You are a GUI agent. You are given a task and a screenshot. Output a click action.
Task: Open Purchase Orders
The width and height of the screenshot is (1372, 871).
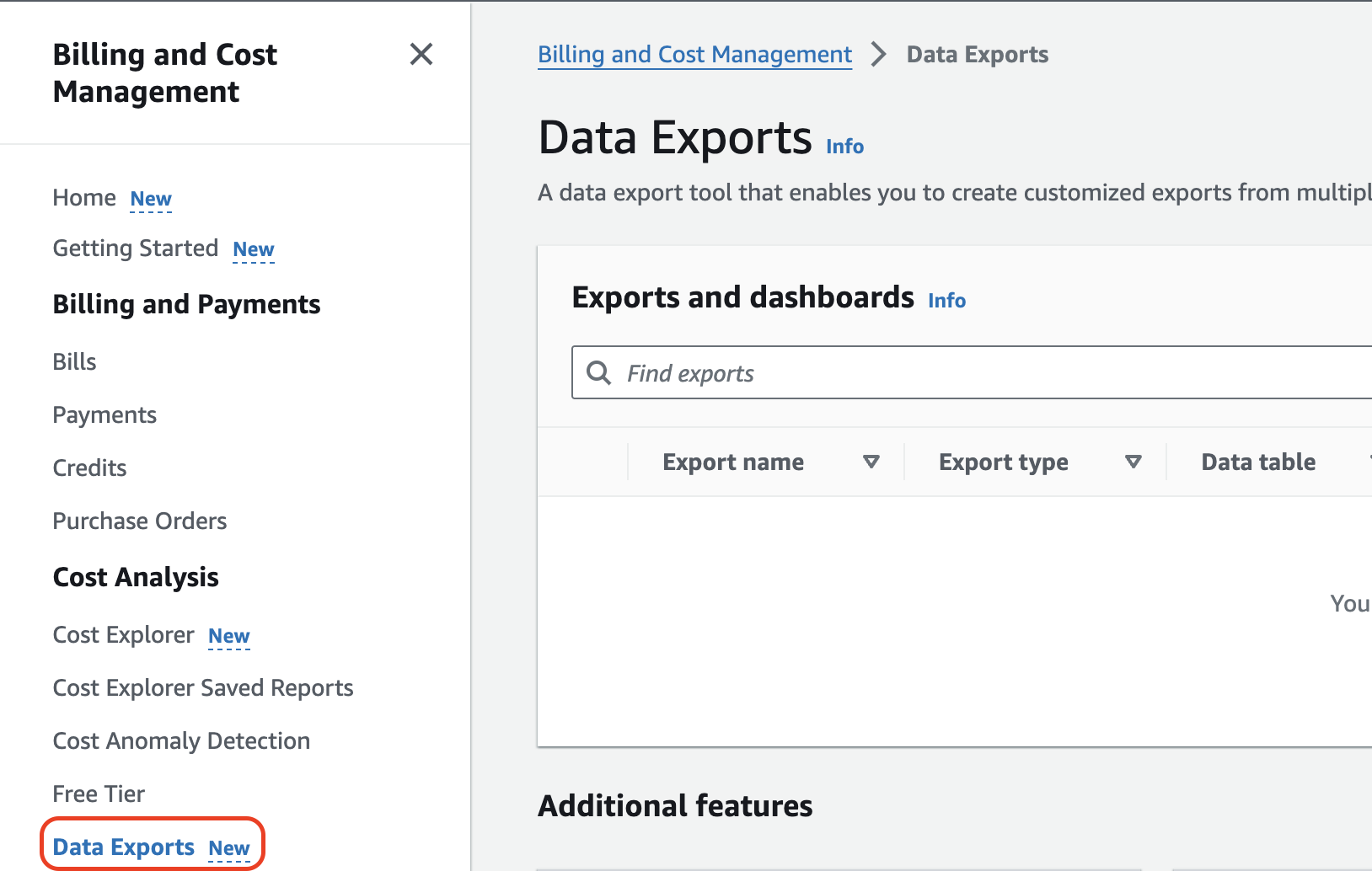pos(140,521)
